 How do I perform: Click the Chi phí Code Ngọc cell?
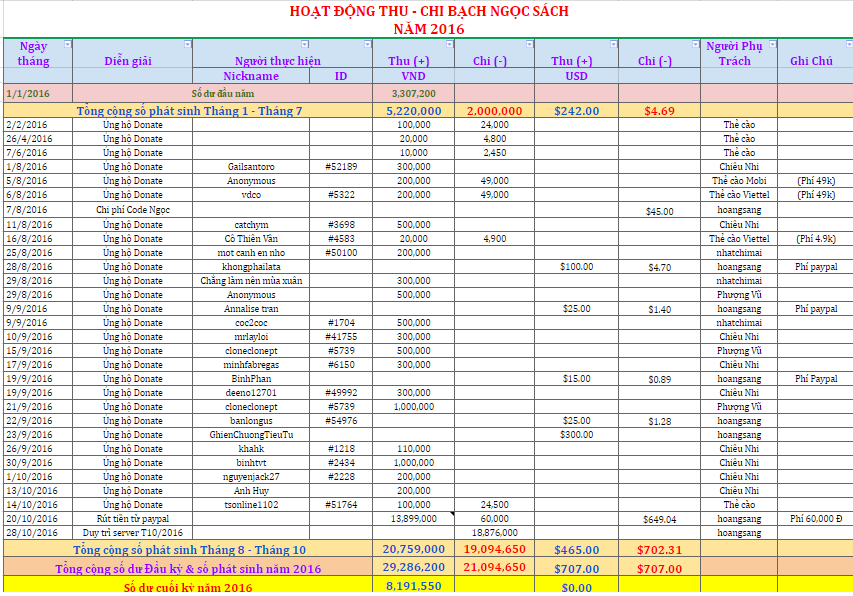click(x=128, y=211)
